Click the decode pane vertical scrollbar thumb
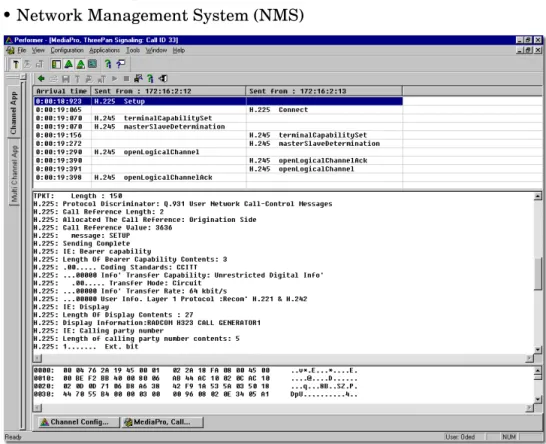 (538, 273)
